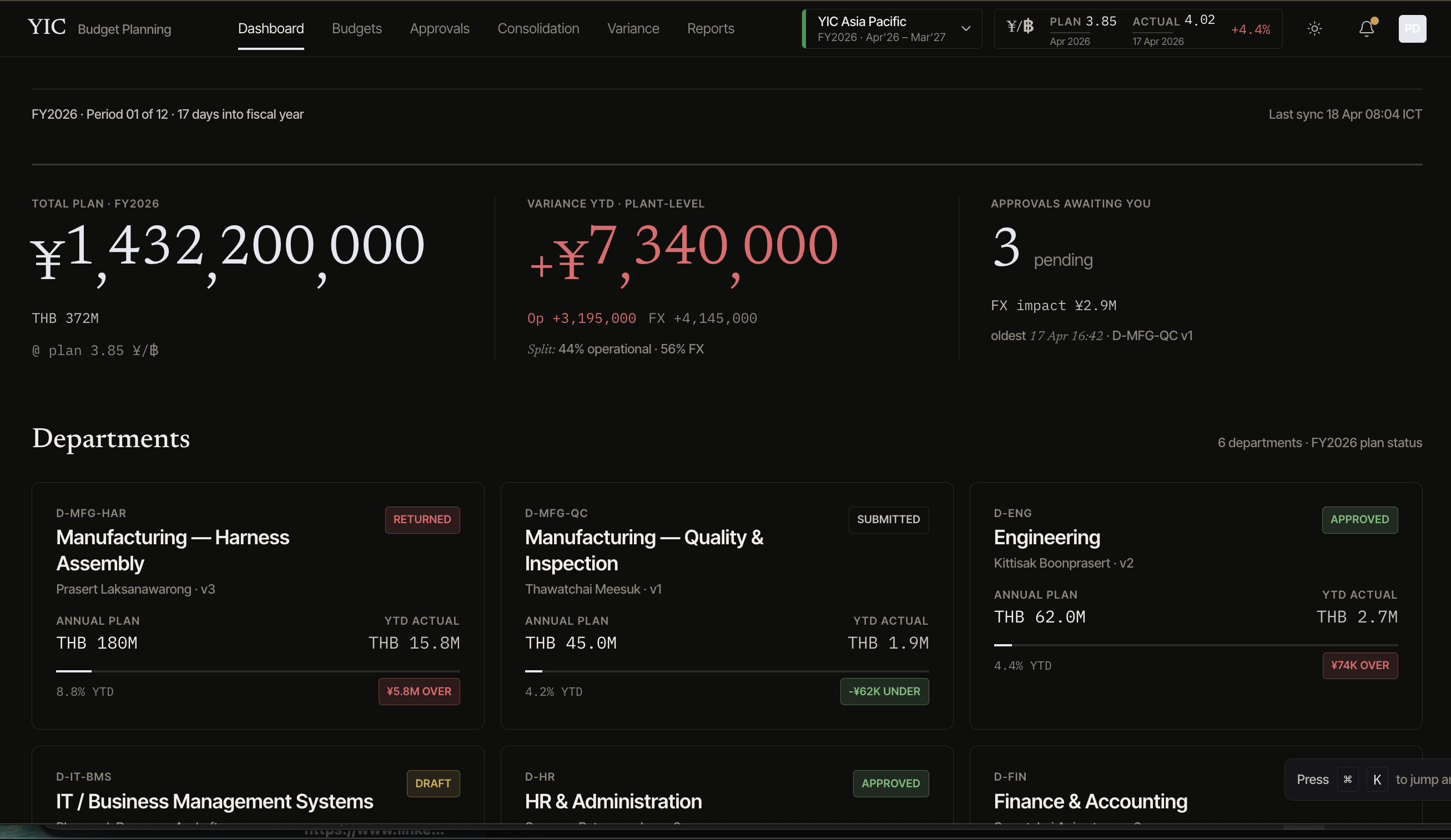Click the Press ⌘K jump shortcut hint
Viewport: 1451px width, 840px height.
pyautogui.click(x=1368, y=780)
